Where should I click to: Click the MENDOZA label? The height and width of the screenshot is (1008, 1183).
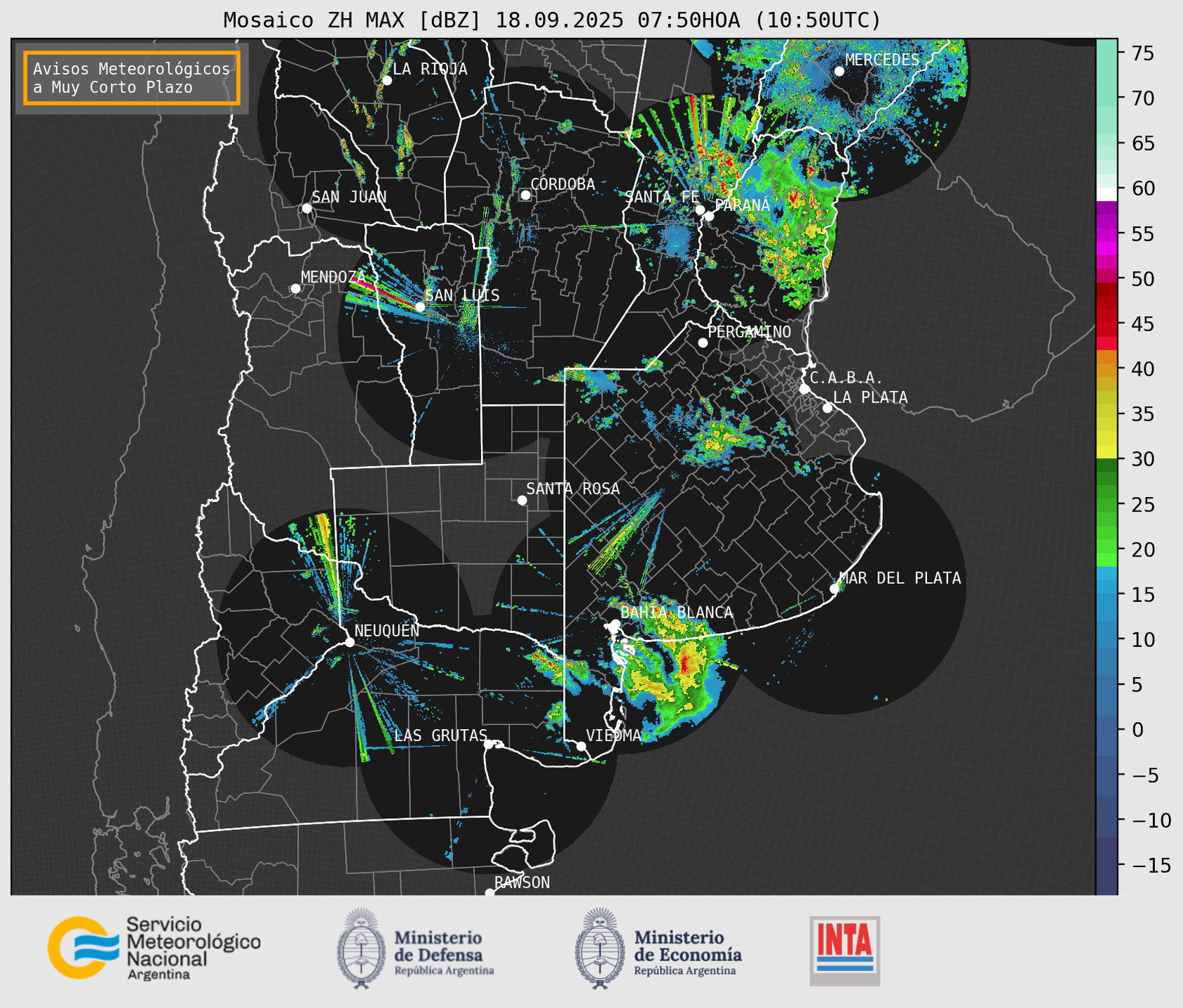pyautogui.click(x=334, y=277)
